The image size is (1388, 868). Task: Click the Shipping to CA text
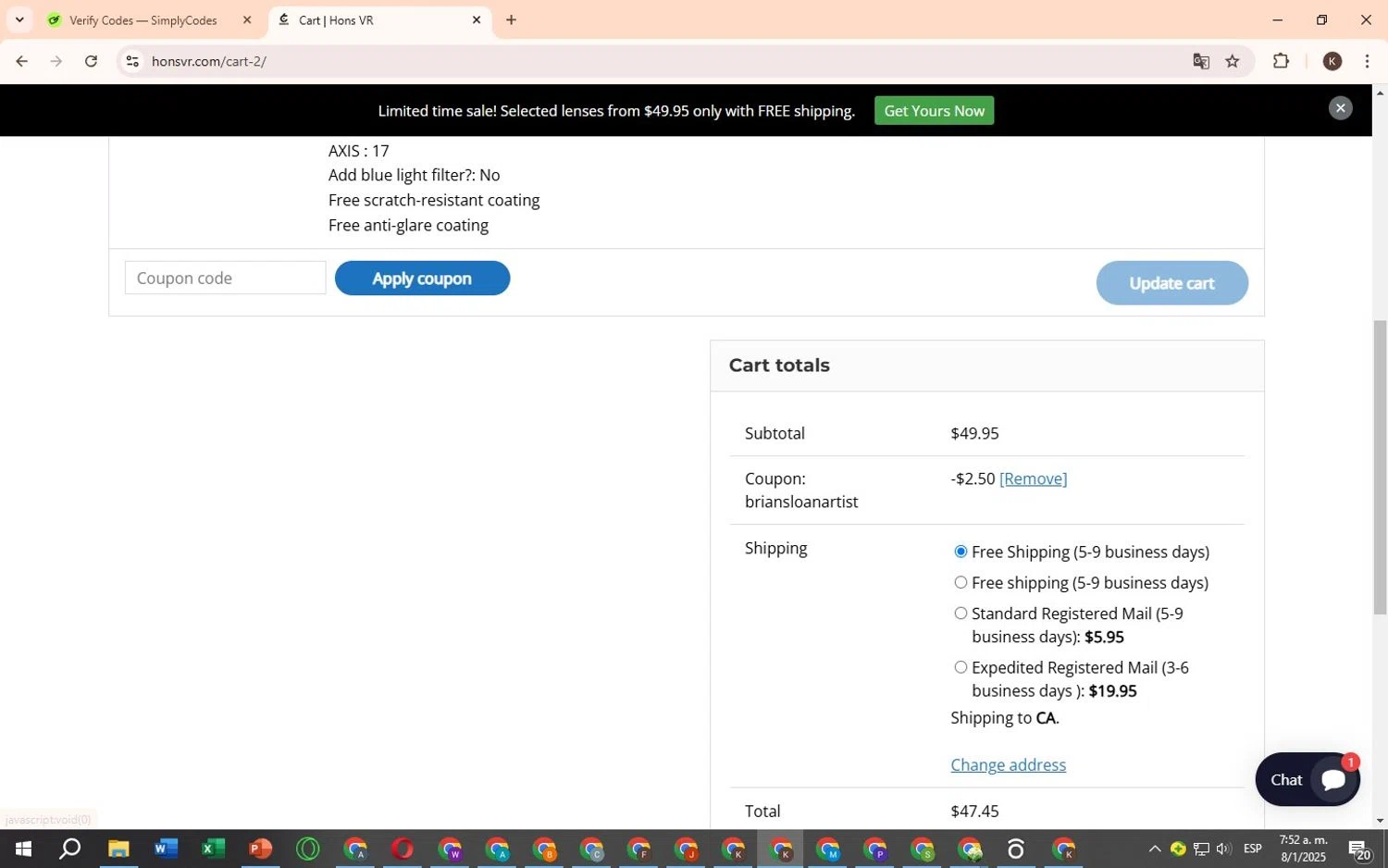(x=1005, y=718)
